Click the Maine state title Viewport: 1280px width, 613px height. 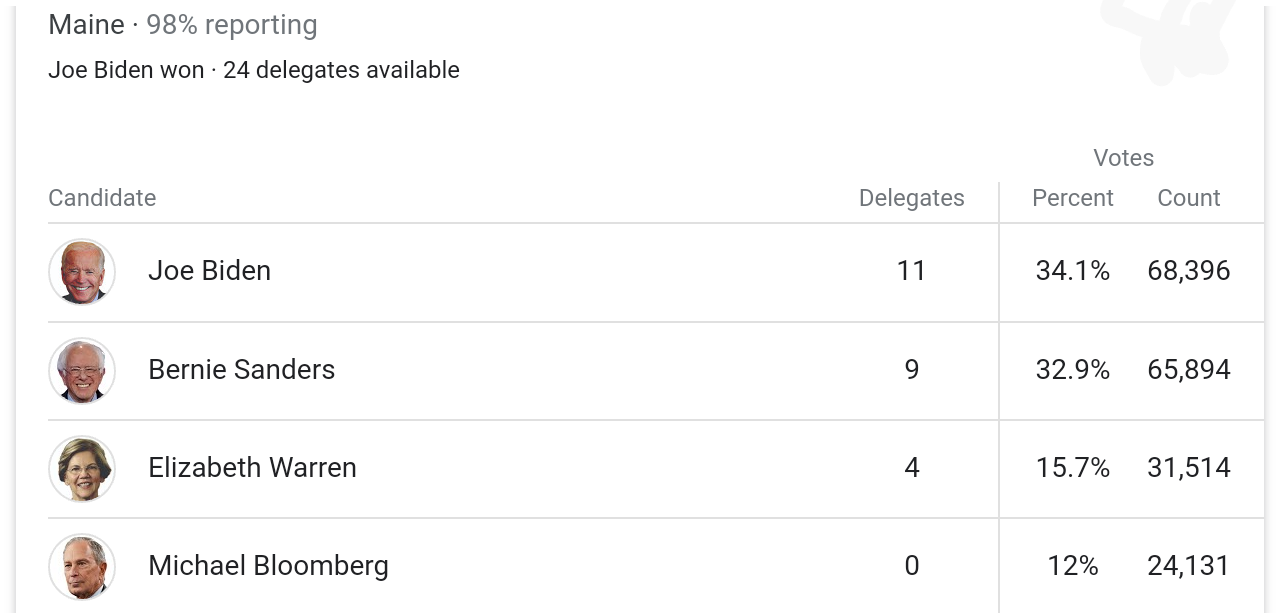[86, 25]
